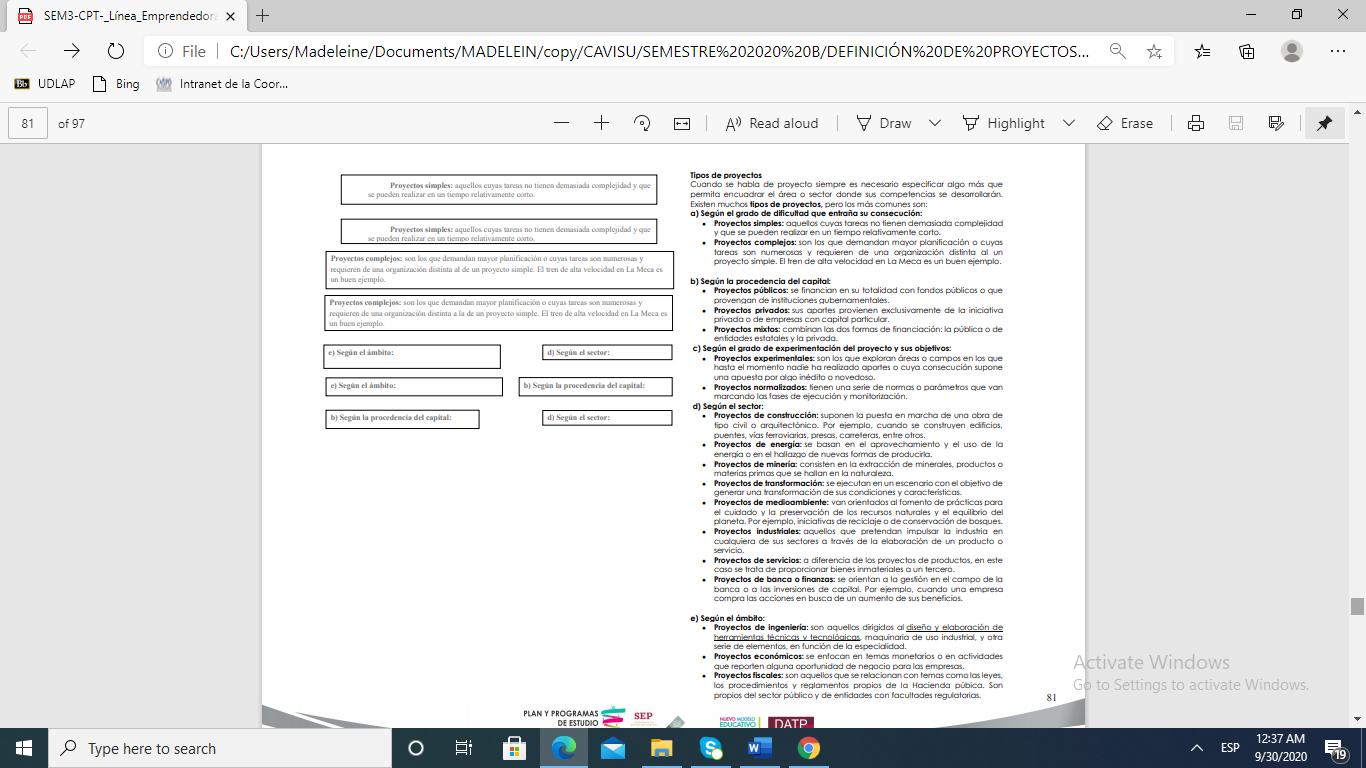Screen dimensions: 1366x768
Task: Click the "Proyectos de ingeniería:" bullet text
Action: (x=761, y=627)
